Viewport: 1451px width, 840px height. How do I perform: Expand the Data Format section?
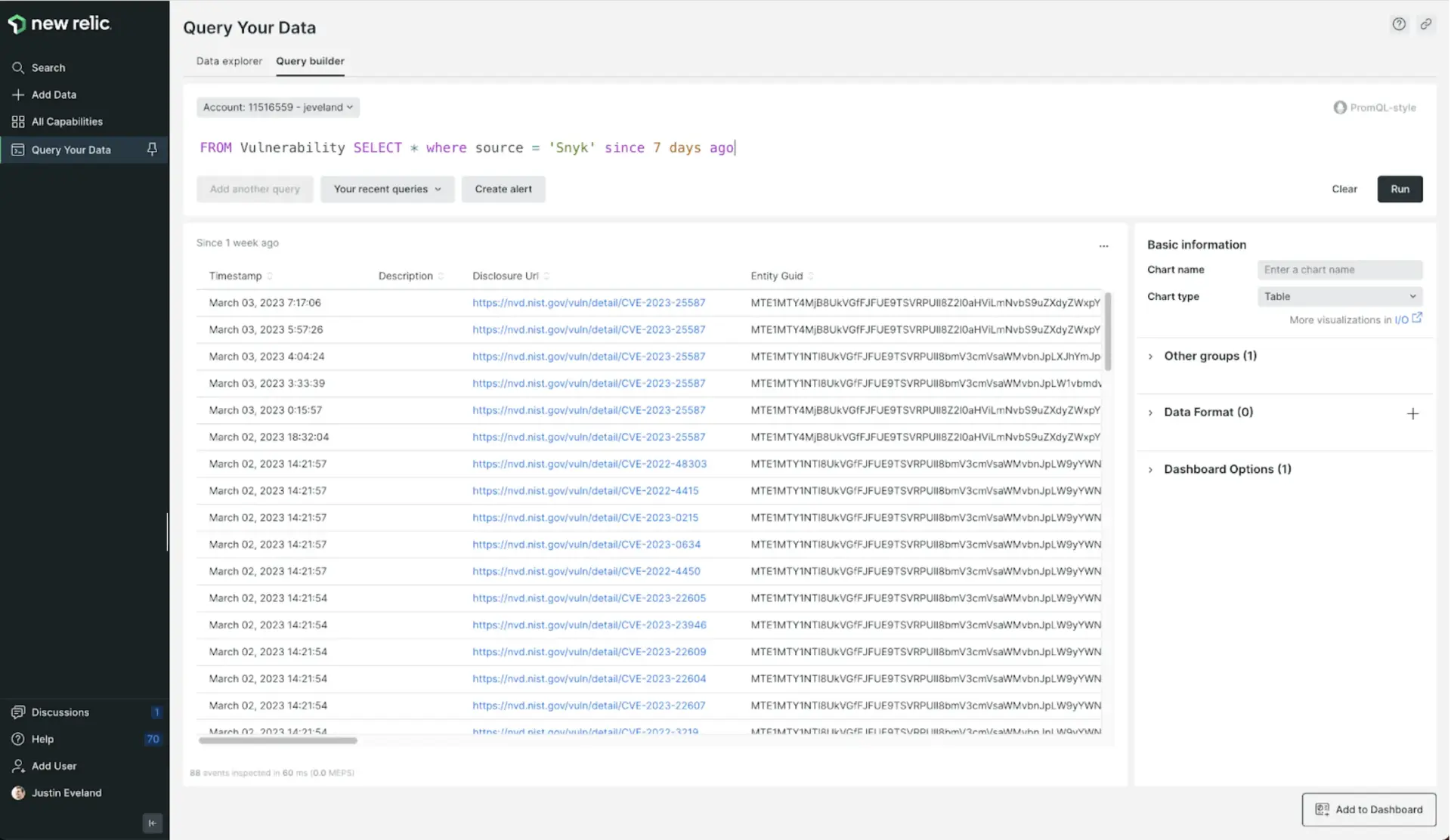[1151, 412]
